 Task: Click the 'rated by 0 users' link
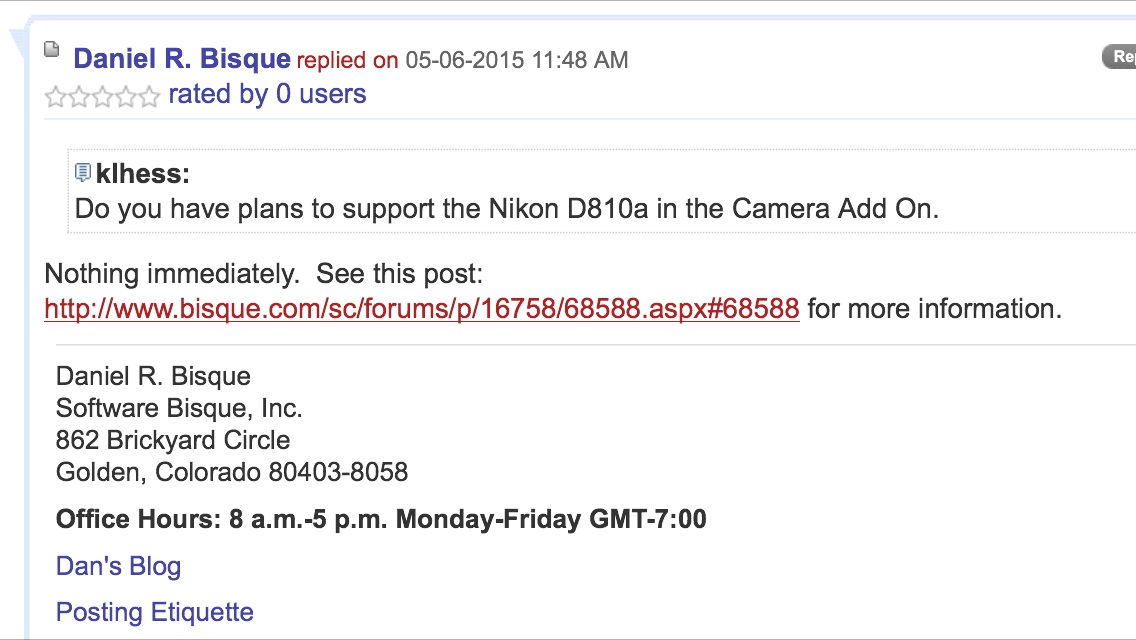pyautogui.click(x=267, y=95)
